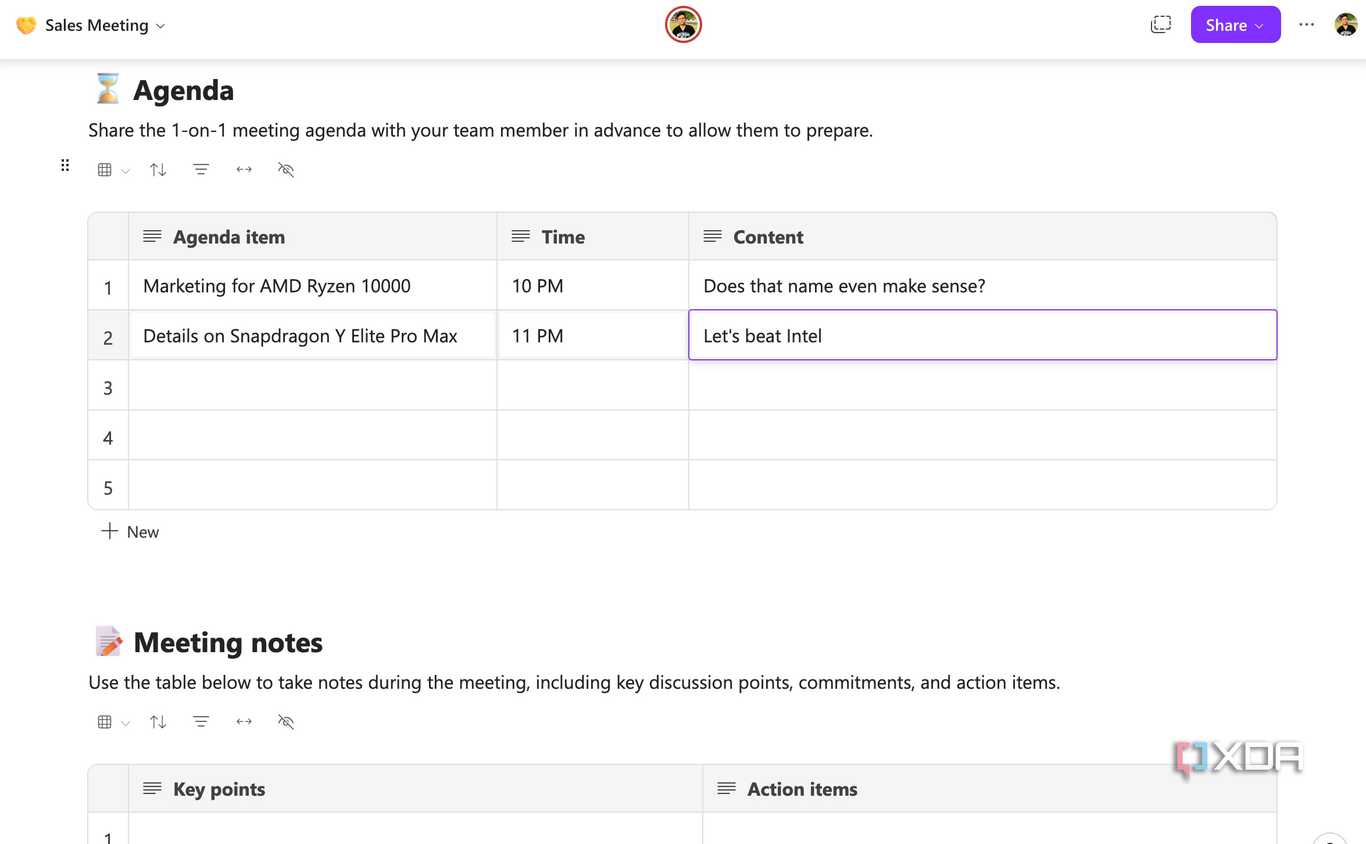Open the Sales Meeting title dropdown

pos(105,25)
